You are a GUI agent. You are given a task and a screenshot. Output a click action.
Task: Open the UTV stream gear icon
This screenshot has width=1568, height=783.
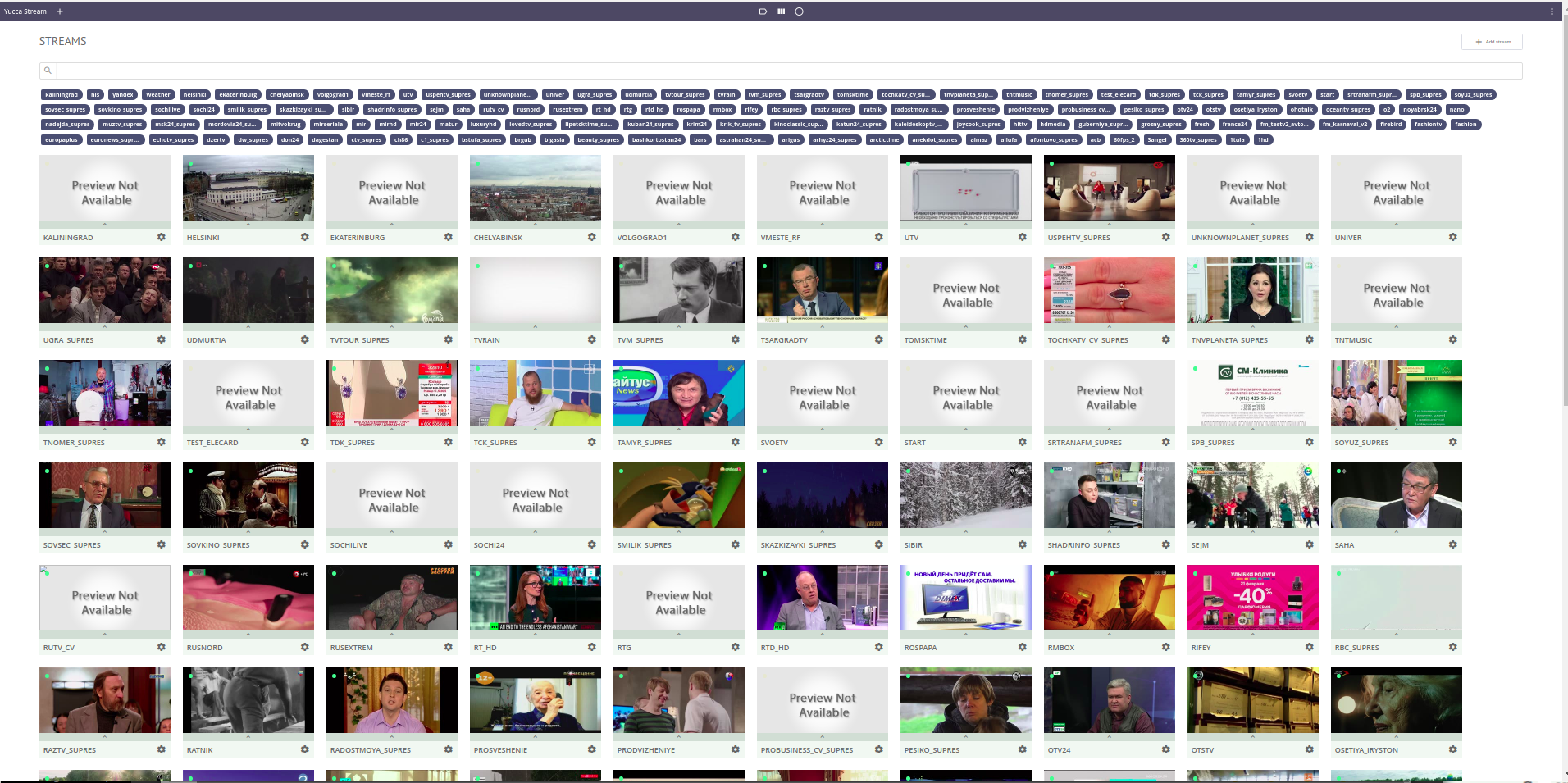[1023, 237]
